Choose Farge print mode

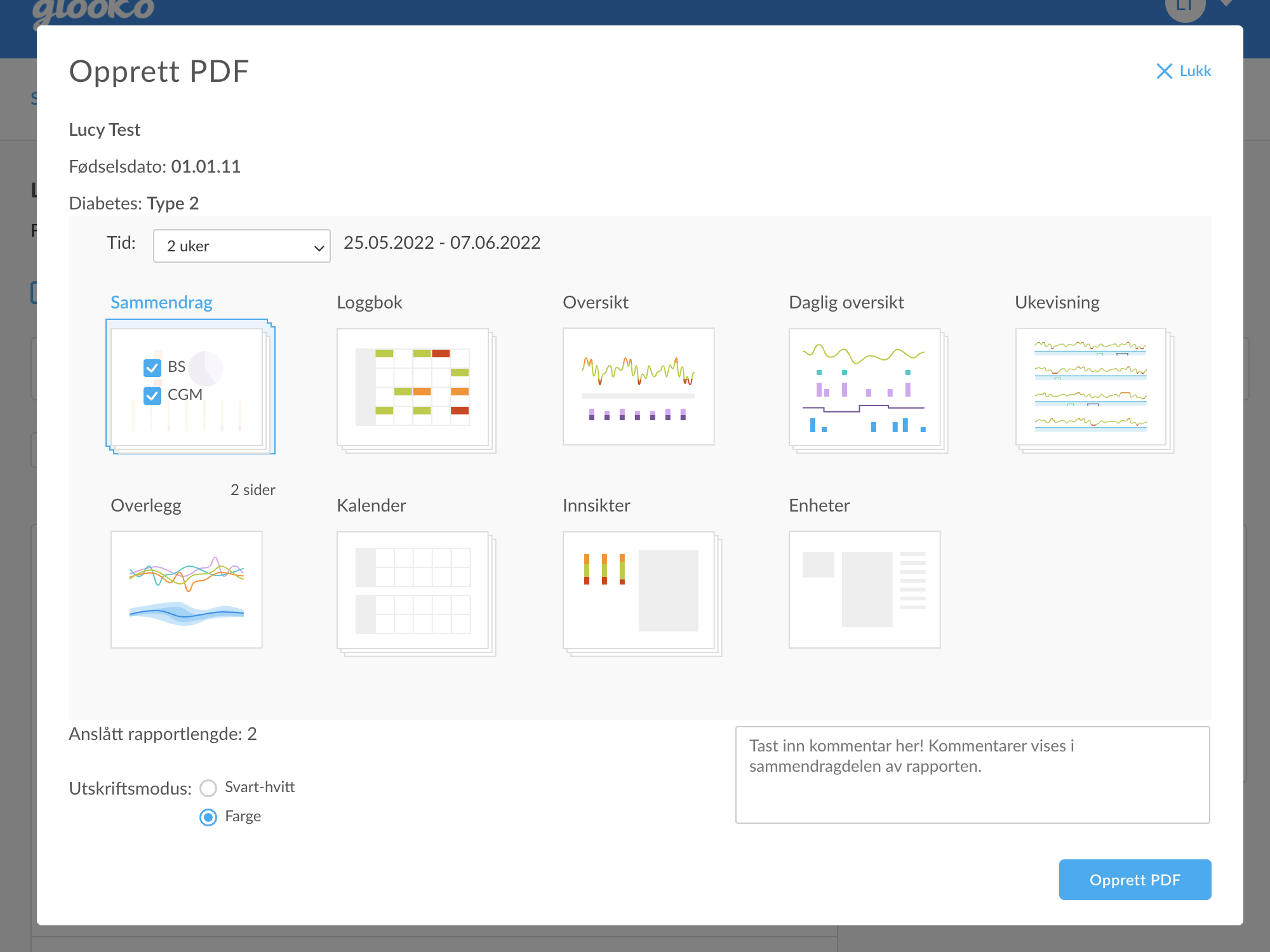click(x=208, y=817)
